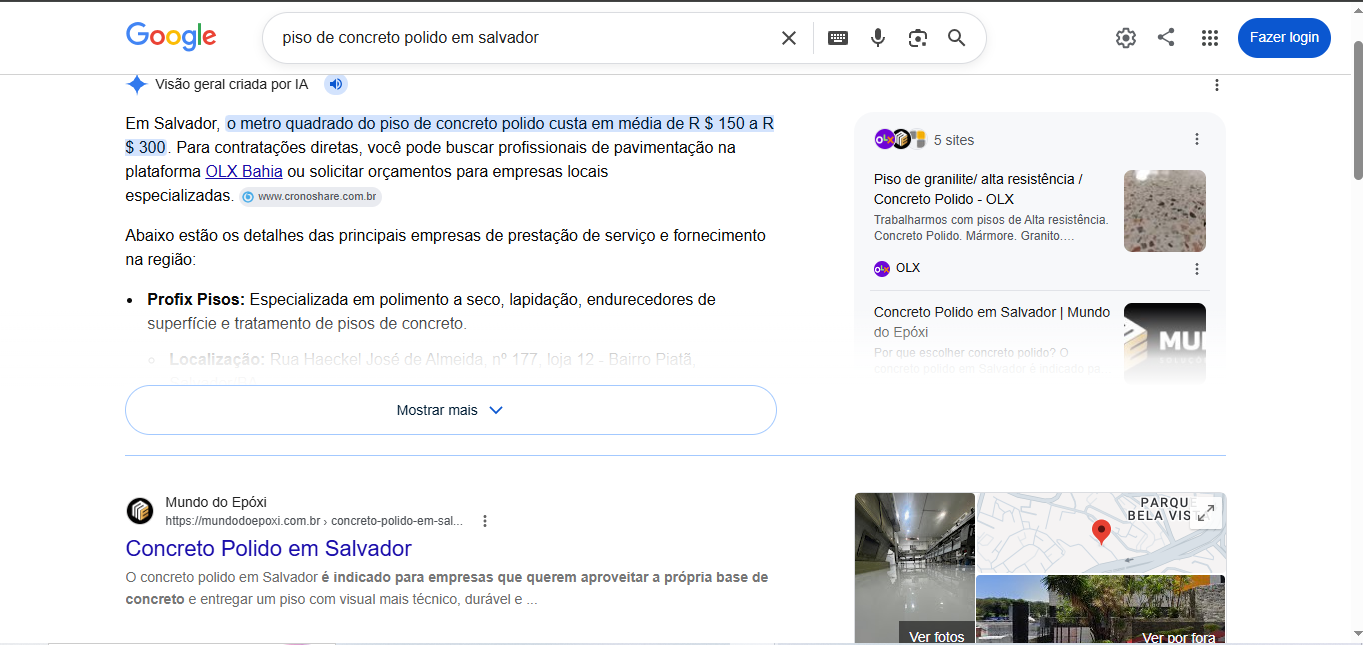
Task: Open Google apps grid icon
Action: pos(1210,38)
